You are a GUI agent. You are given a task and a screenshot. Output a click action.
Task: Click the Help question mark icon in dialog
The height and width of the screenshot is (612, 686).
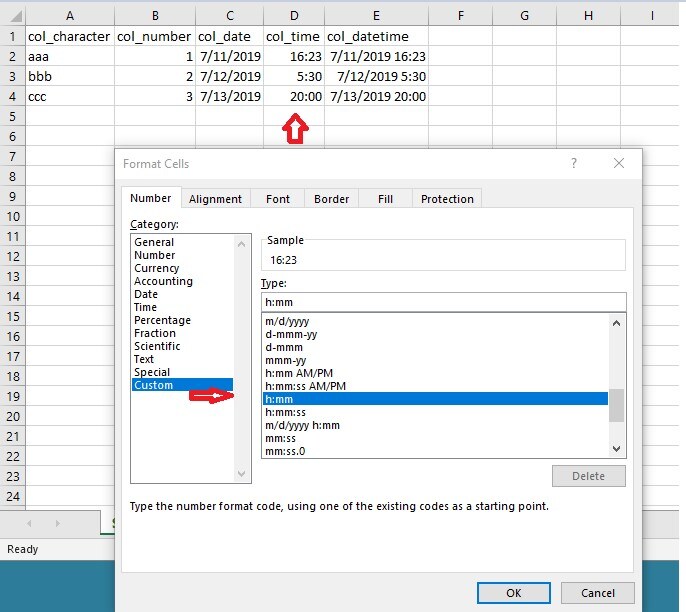pyautogui.click(x=574, y=163)
